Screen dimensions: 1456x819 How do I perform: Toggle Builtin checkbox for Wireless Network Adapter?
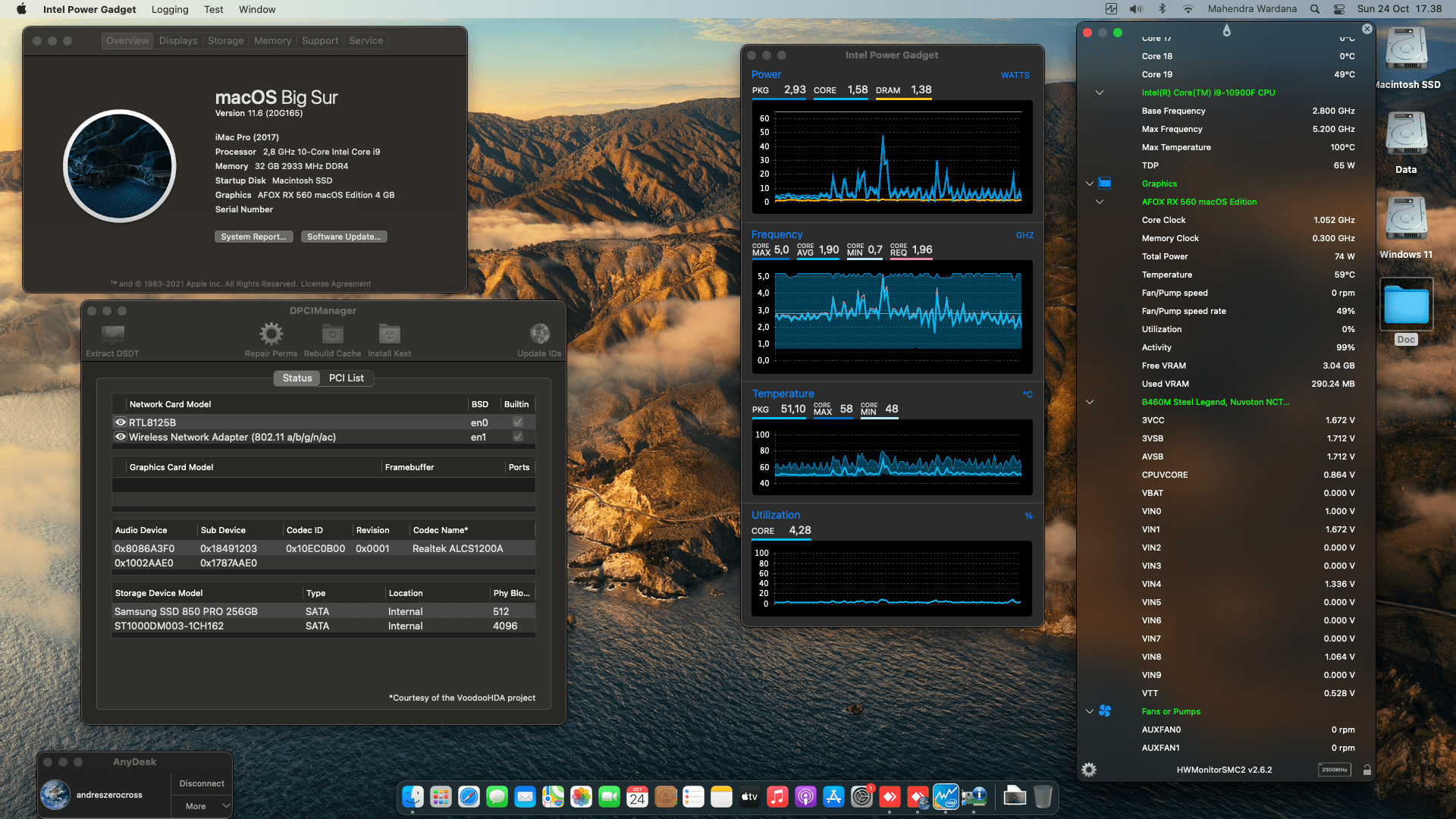(x=517, y=437)
